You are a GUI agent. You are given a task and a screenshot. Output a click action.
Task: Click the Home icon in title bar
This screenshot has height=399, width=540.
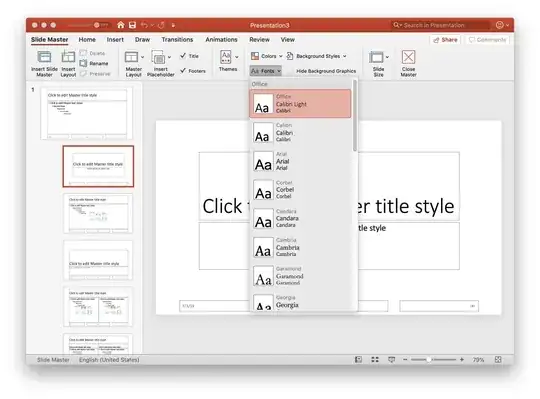121,25
